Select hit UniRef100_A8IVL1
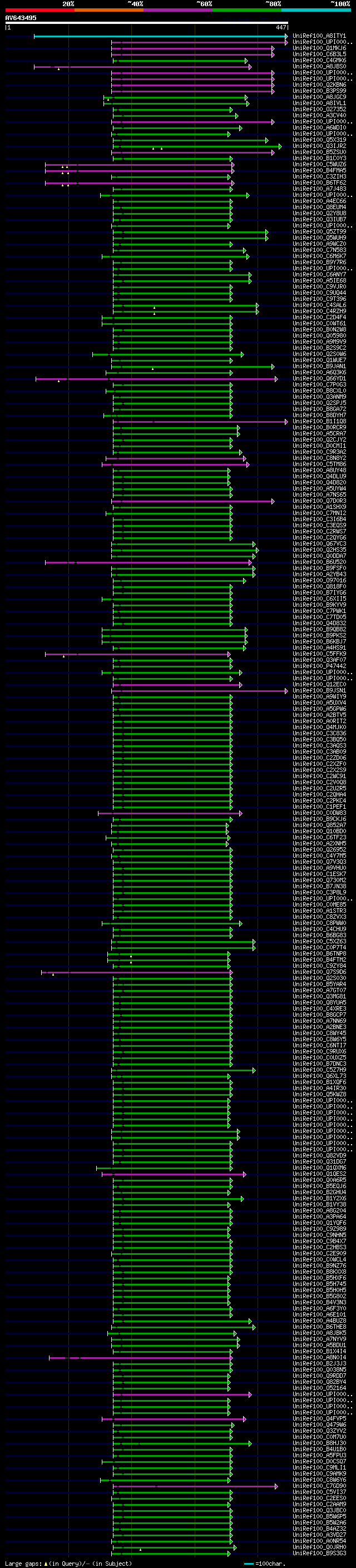This screenshot has width=356, height=1568. [x=319, y=103]
